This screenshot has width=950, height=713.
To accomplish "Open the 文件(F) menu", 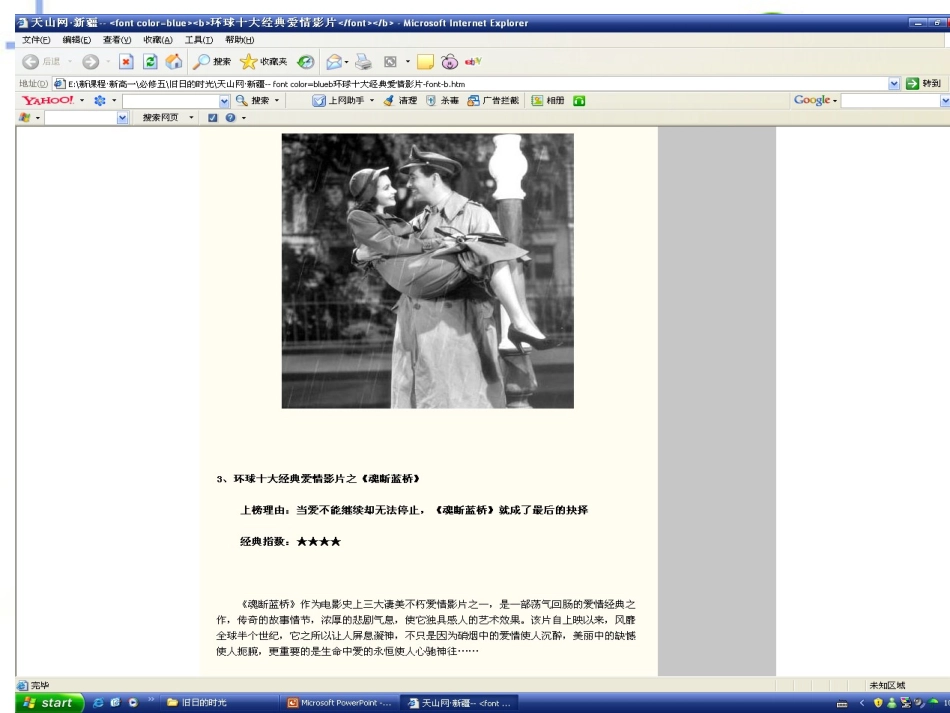I will click(36, 40).
